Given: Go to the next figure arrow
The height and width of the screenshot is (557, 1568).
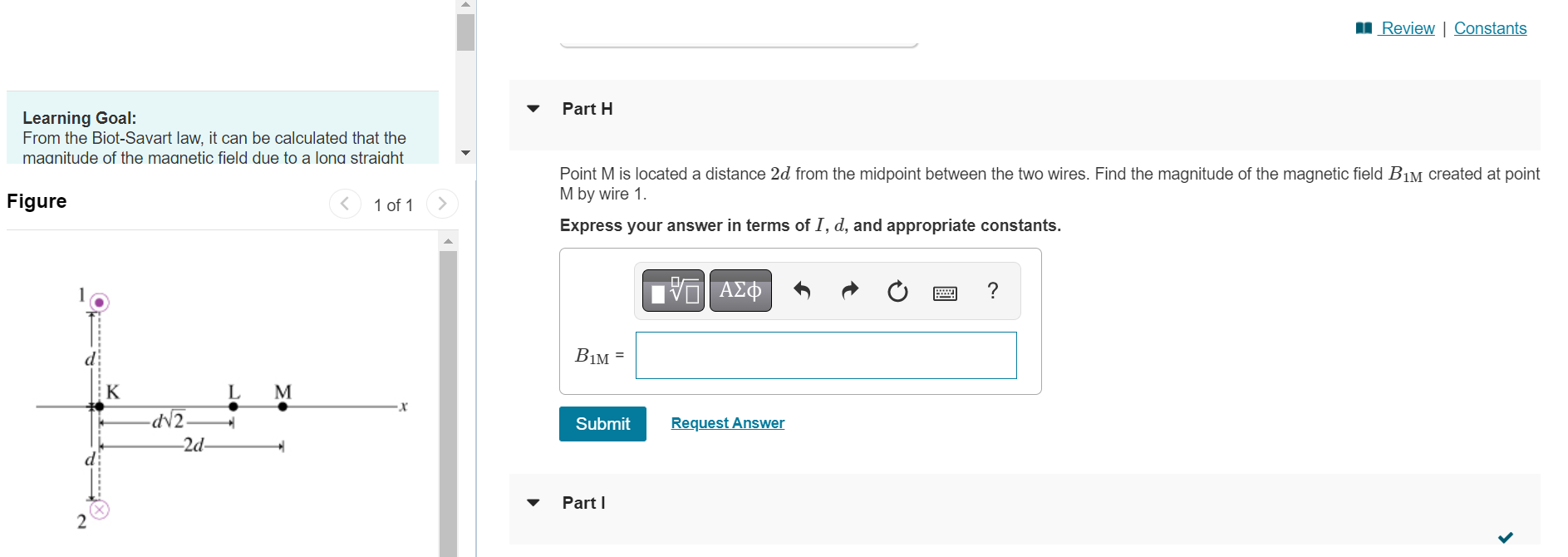Looking at the screenshot, I should (x=442, y=204).
